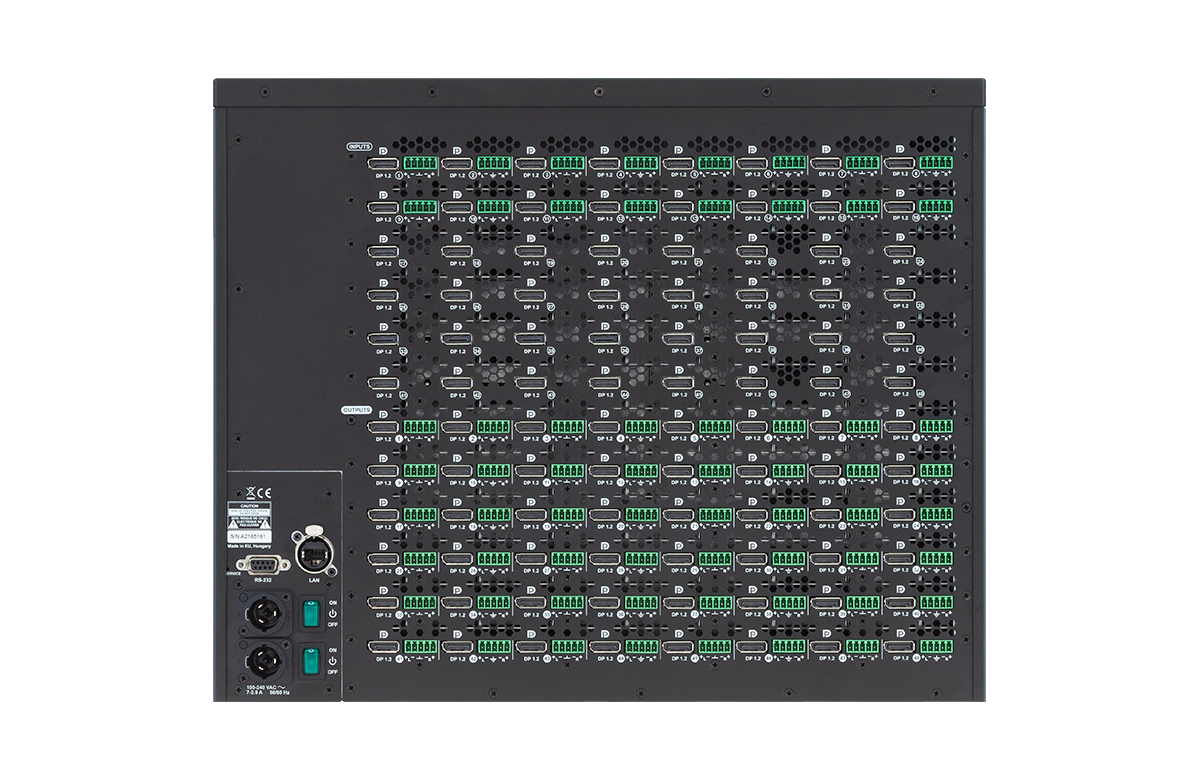Click the RS-232 serial connector
1200x780 pixels.
pyautogui.click(x=263, y=564)
